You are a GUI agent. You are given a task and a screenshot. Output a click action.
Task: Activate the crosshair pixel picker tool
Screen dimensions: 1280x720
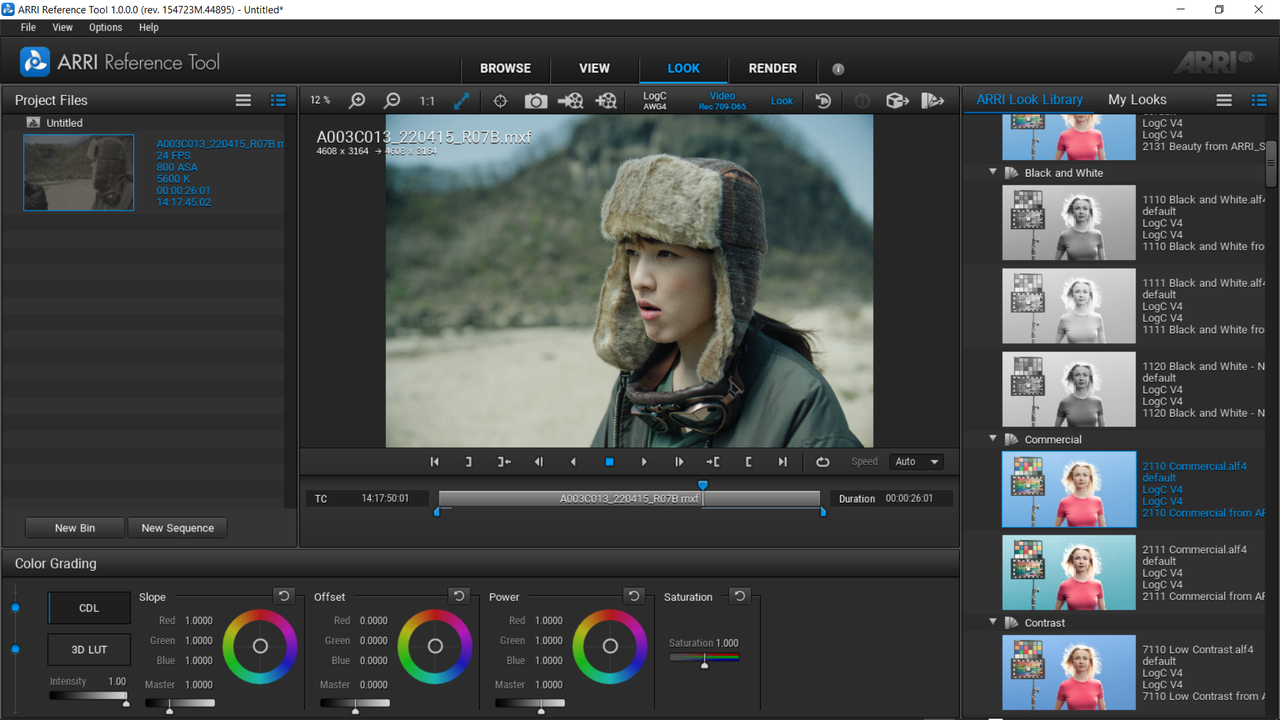click(x=501, y=100)
